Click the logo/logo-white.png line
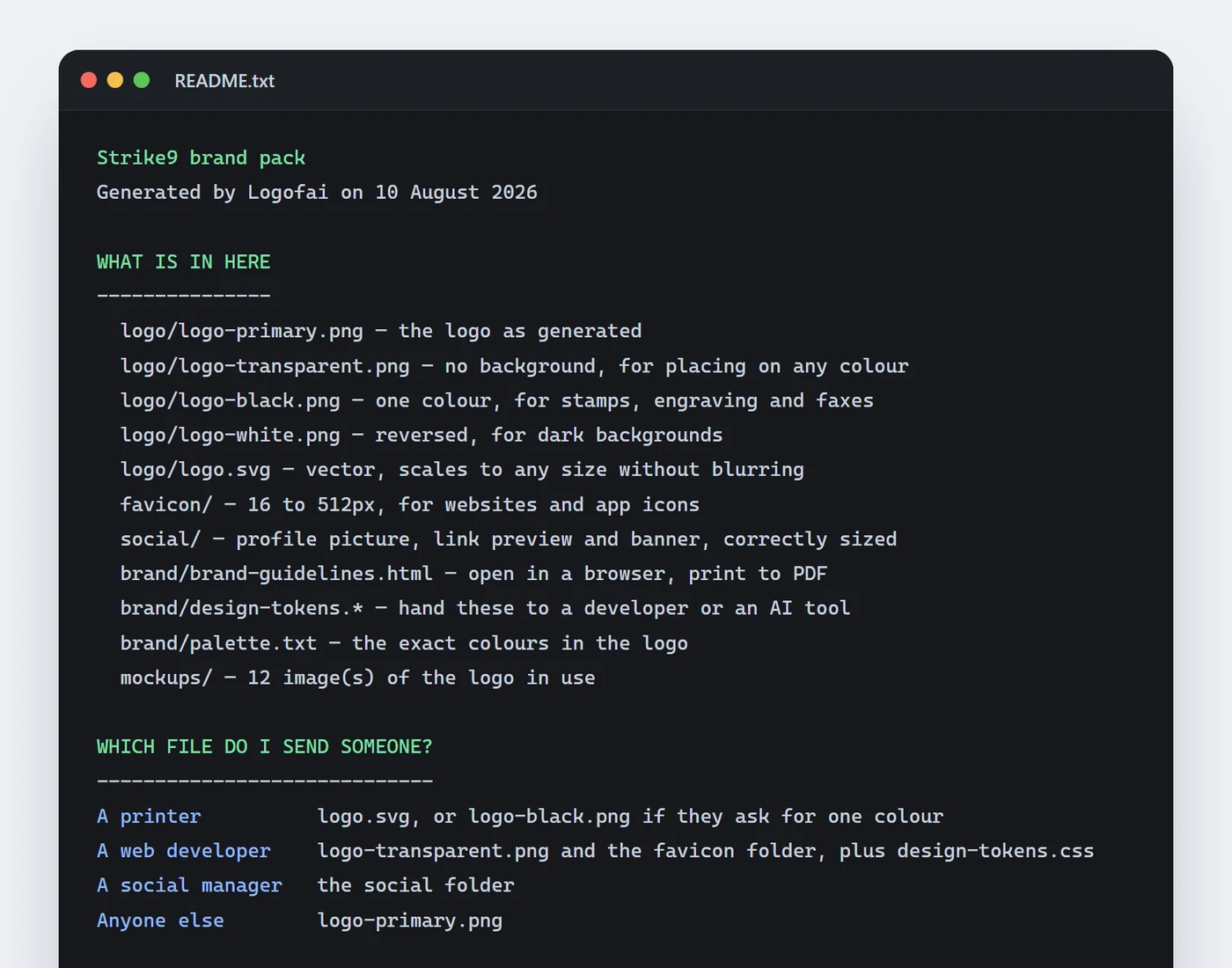1232x968 pixels. pos(422,435)
